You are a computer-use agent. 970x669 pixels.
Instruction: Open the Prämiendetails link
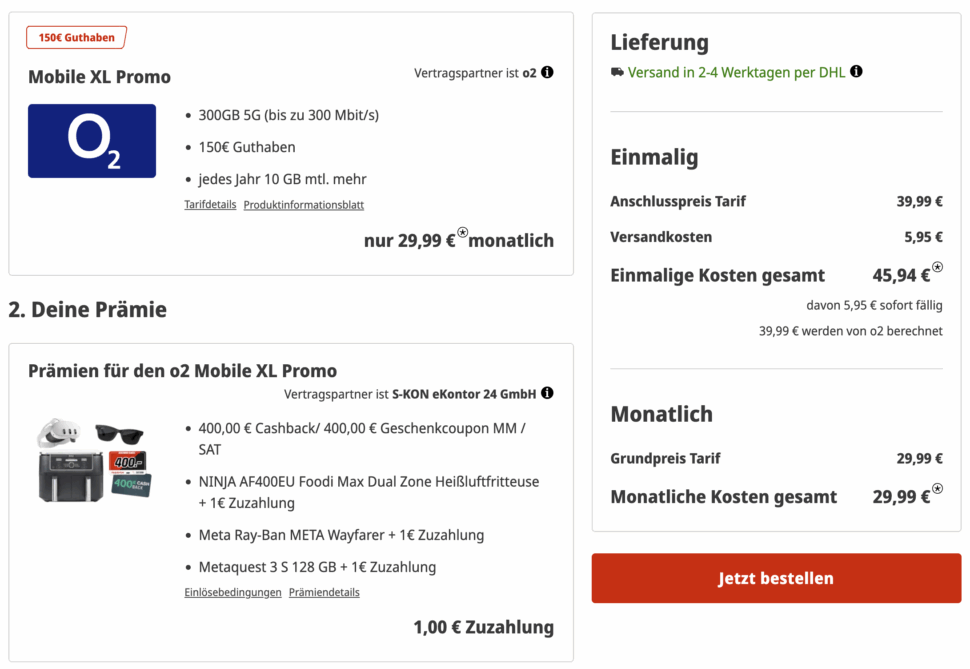click(324, 592)
